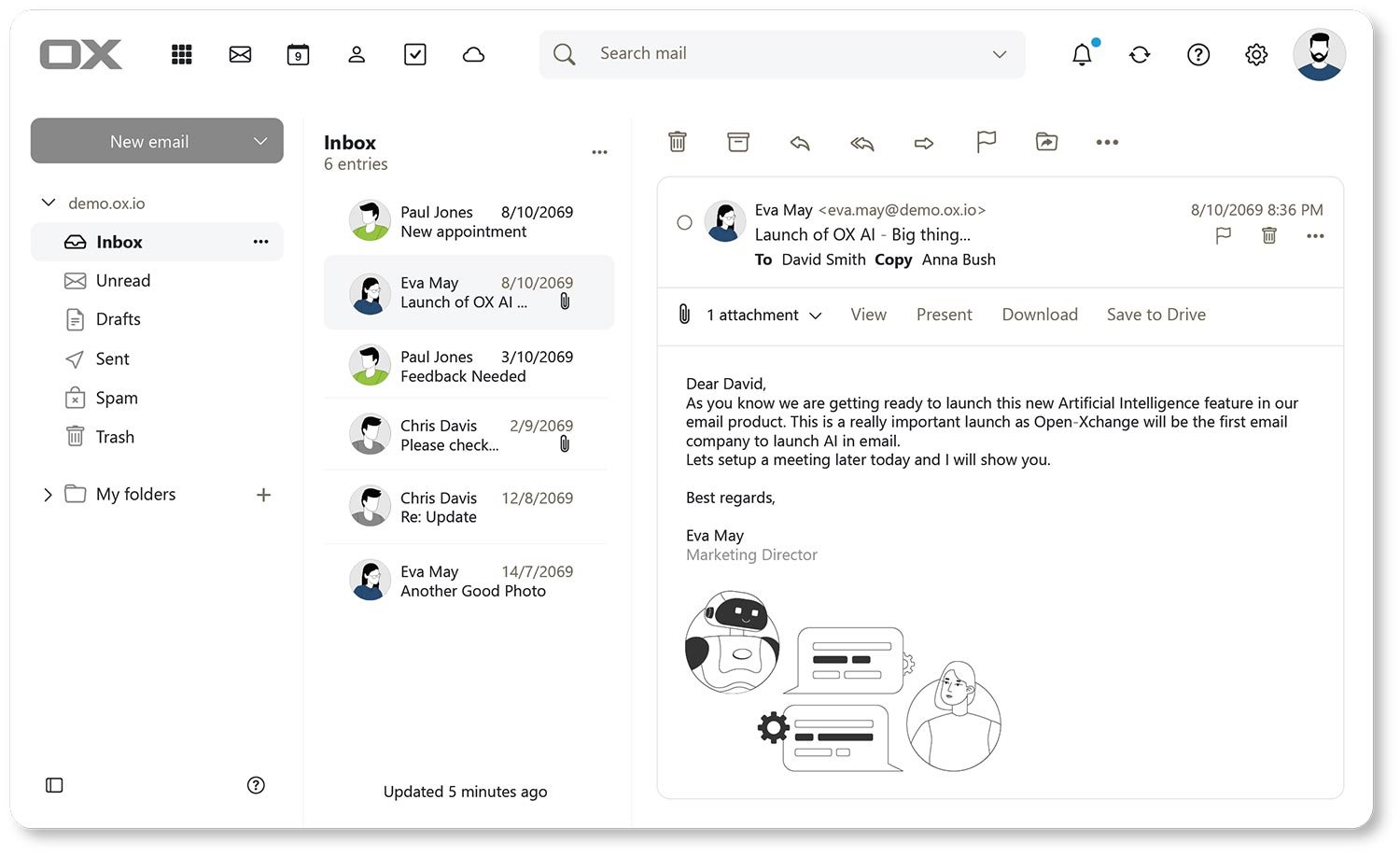Archive Eva May's email
The image size is (1400, 856).
[737, 142]
